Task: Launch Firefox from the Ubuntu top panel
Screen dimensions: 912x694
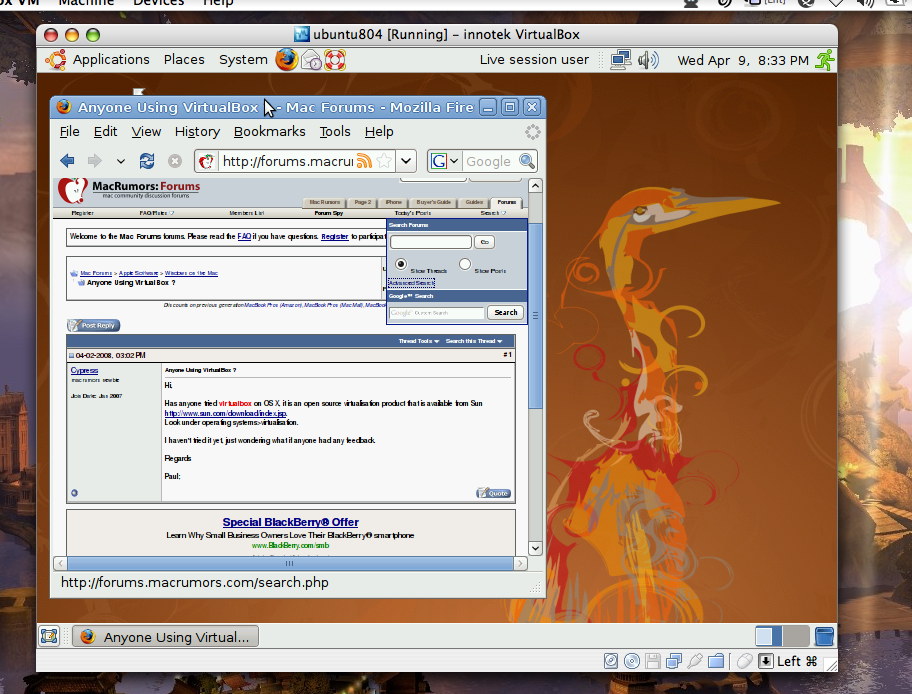Action: pos(286,59)
